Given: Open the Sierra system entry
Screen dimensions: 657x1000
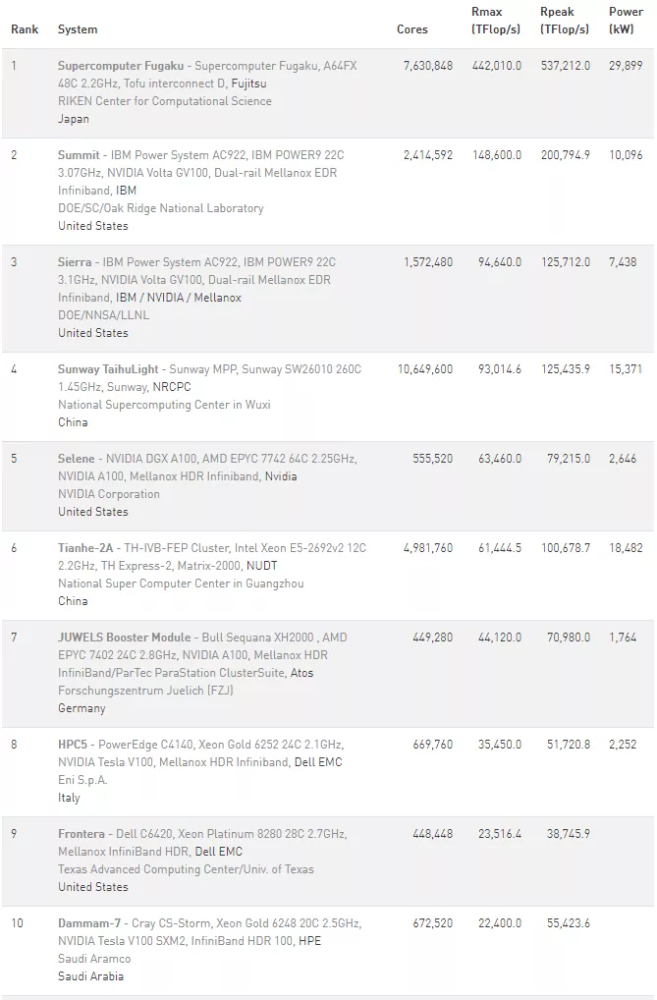Looking at the screenshot, I should [76, 262].
